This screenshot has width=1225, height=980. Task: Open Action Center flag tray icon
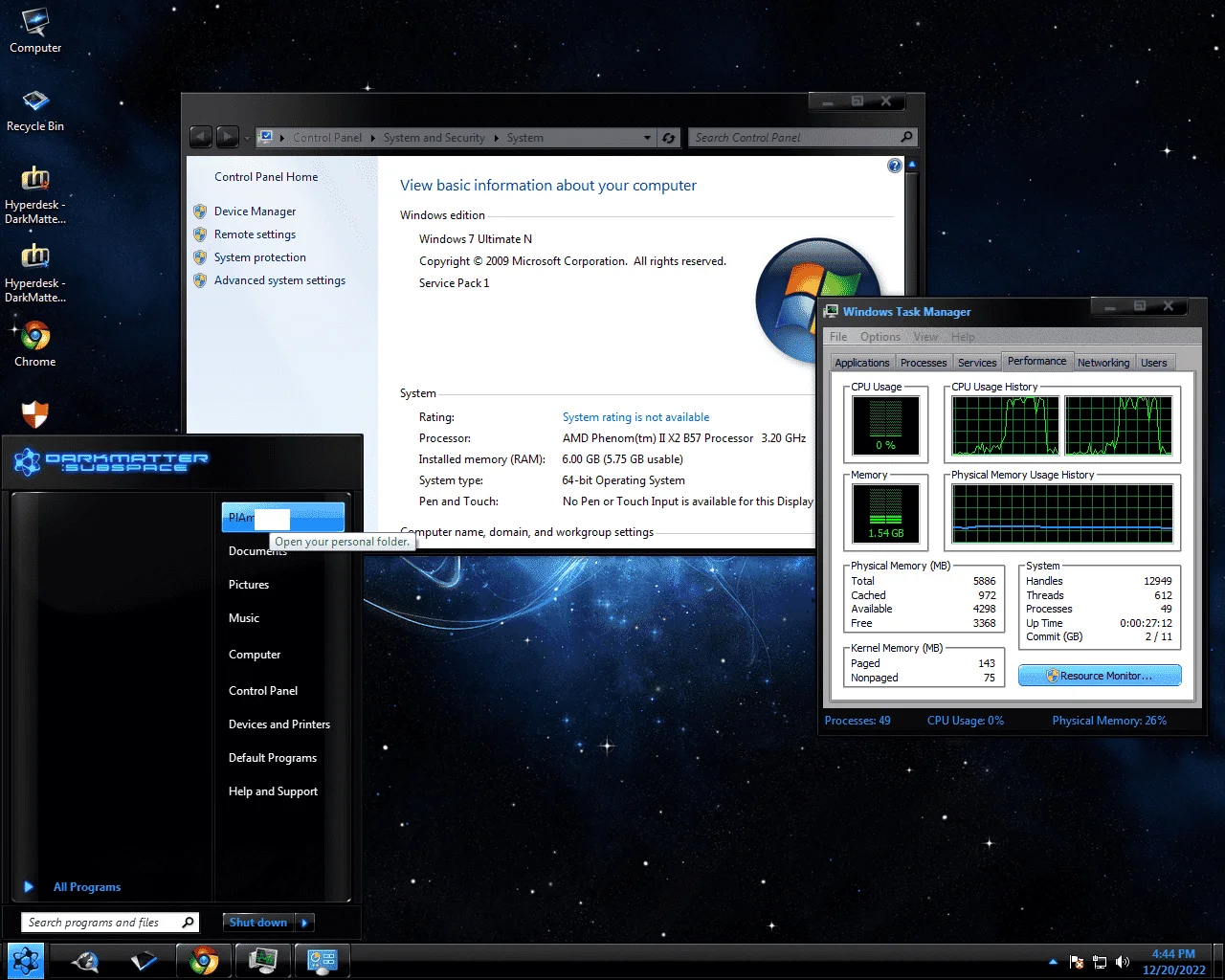click(x=1077, y=962)
